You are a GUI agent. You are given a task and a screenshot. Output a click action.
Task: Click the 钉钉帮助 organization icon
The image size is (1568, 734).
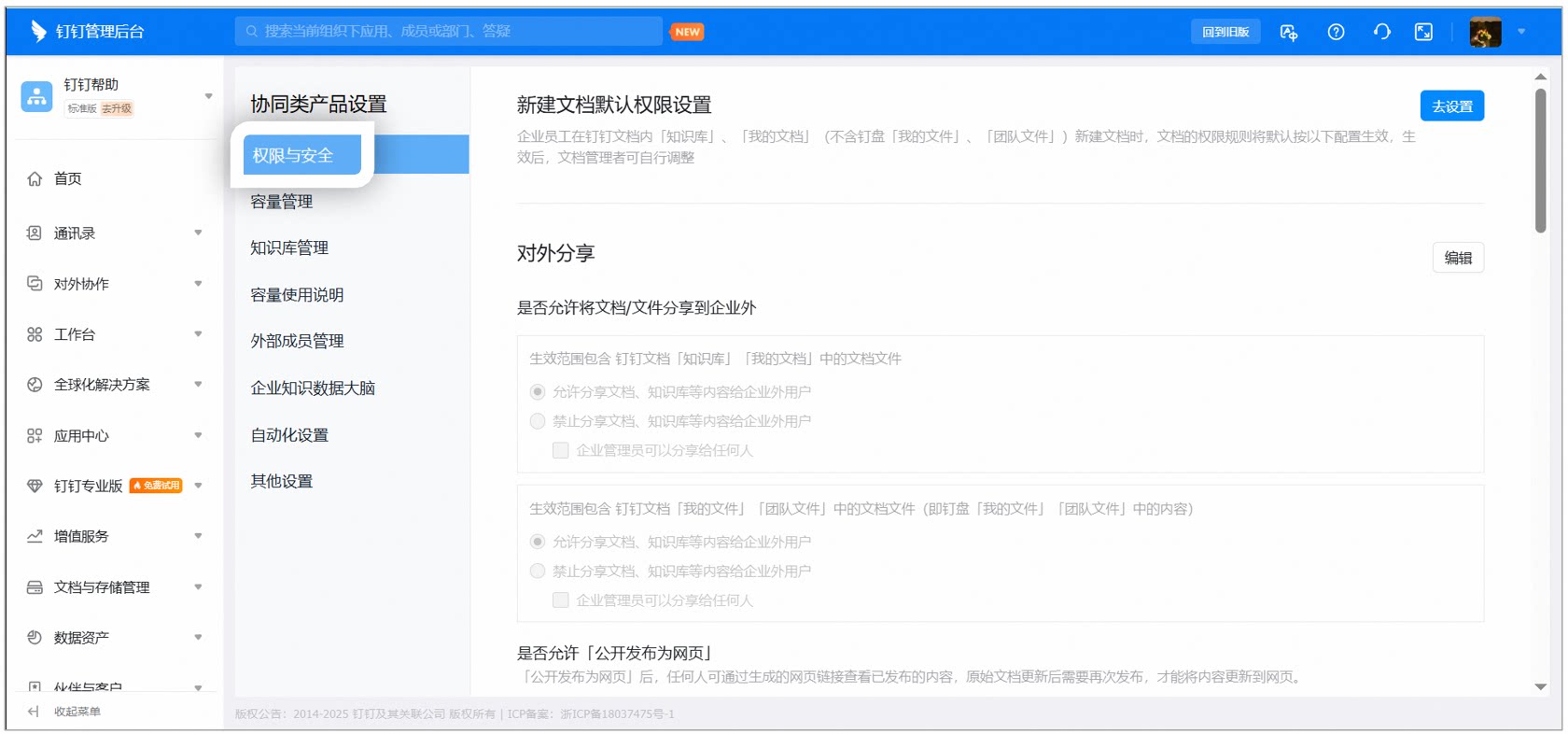pyautogui.click(x=36, y=95)
